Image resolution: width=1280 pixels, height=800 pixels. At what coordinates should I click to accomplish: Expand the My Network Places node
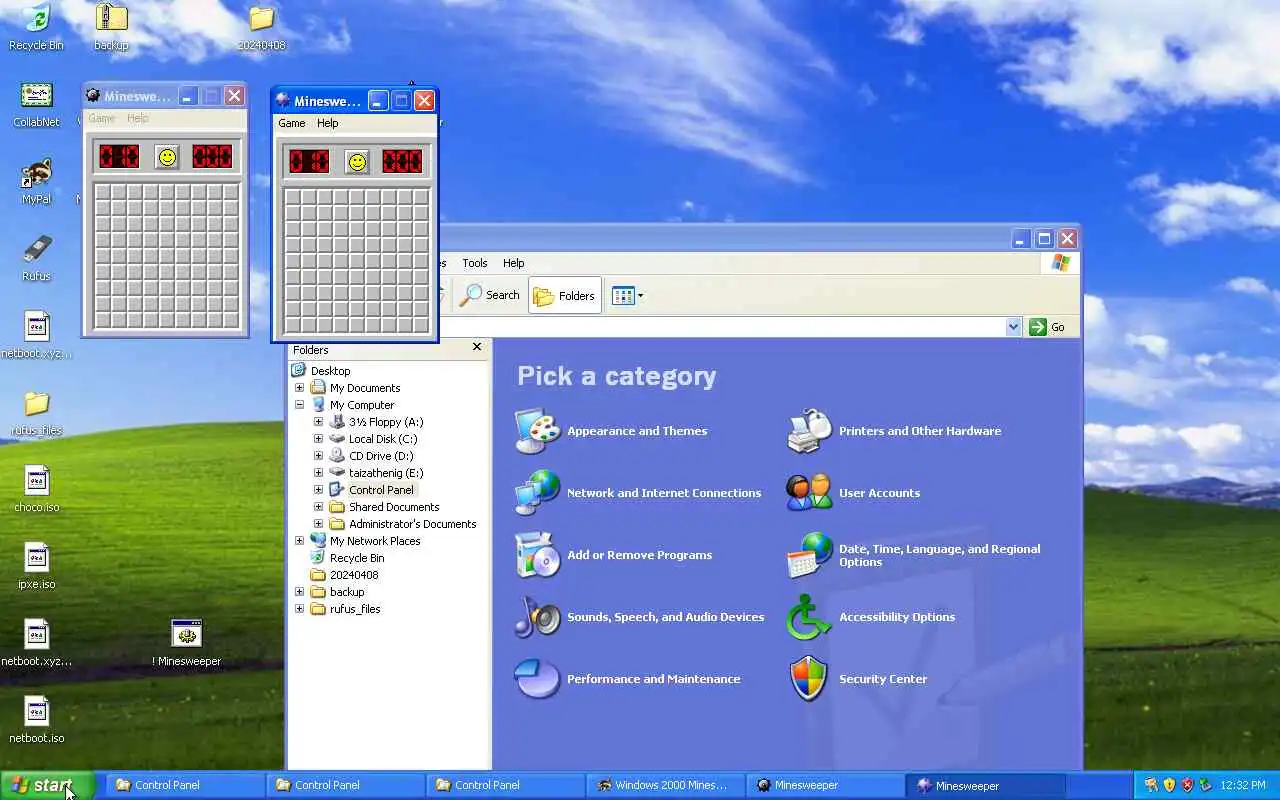(299, 541)
